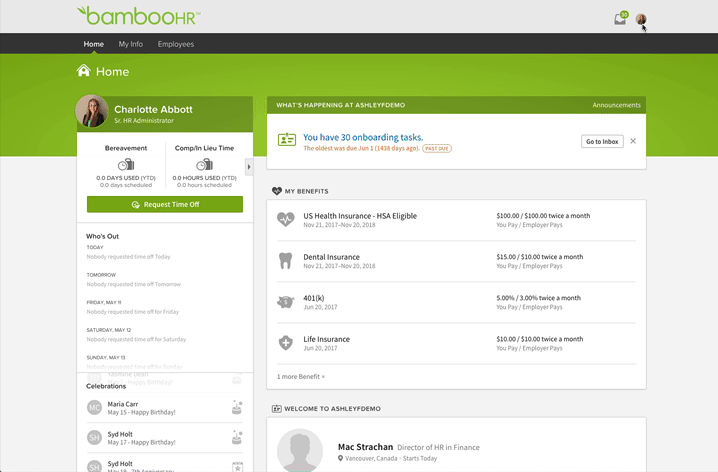Screen dimensions: 718x472
Task: Click the Home house icon
Action: (83, 71)
